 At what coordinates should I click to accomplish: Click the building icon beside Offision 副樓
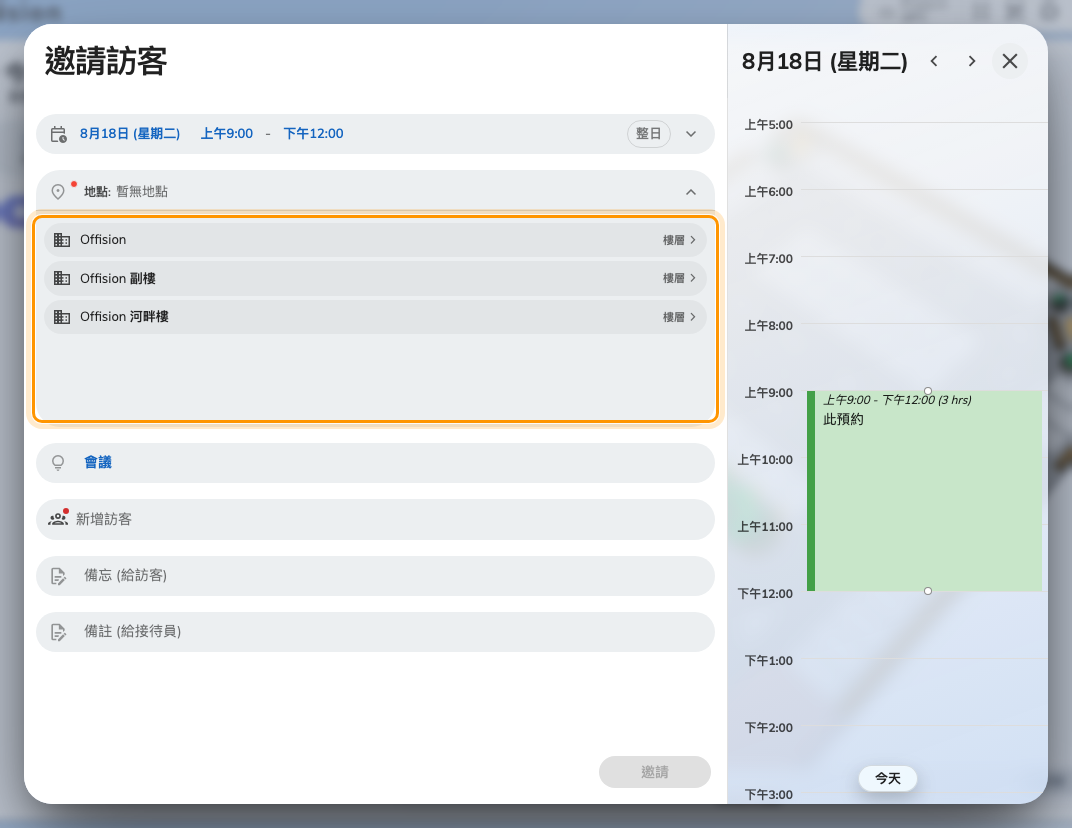[x=62, y=278]
